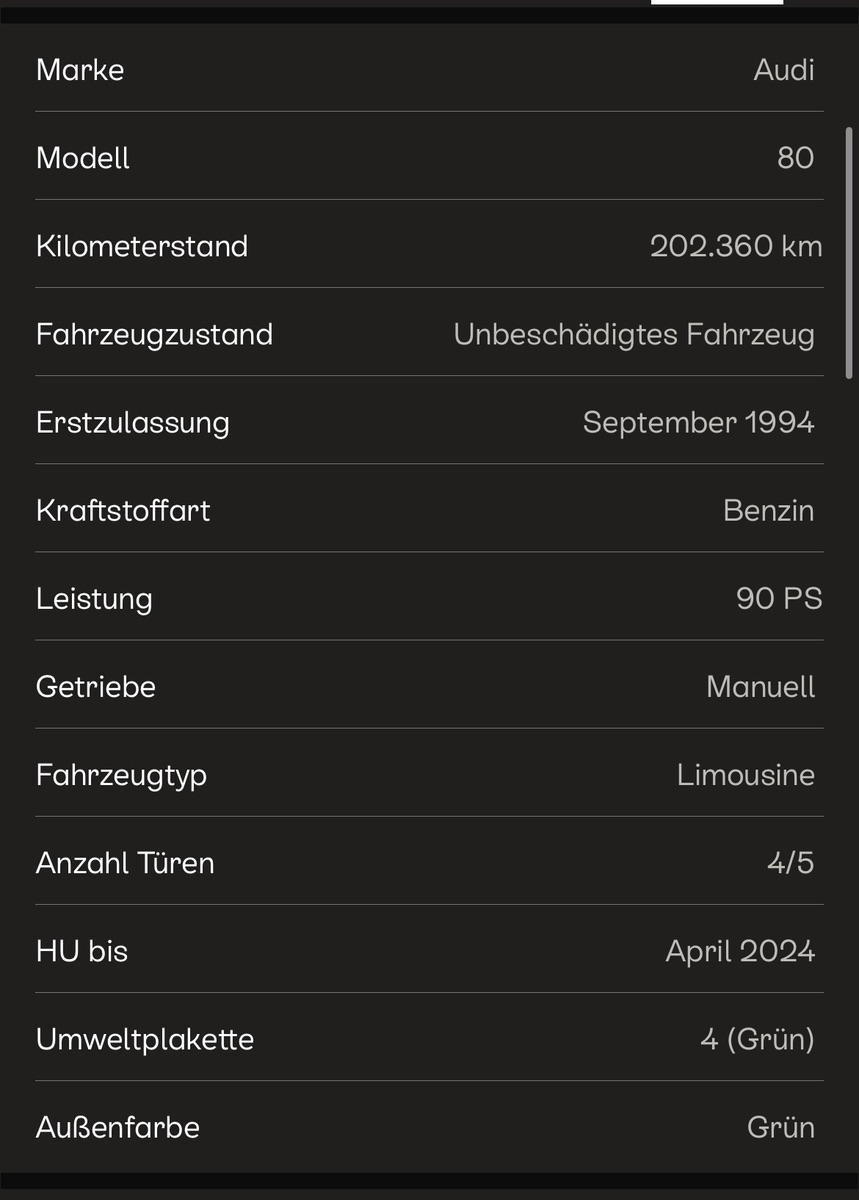Click the Modell row label
This screenshot has height=1200, width=859.
point(83,158)
